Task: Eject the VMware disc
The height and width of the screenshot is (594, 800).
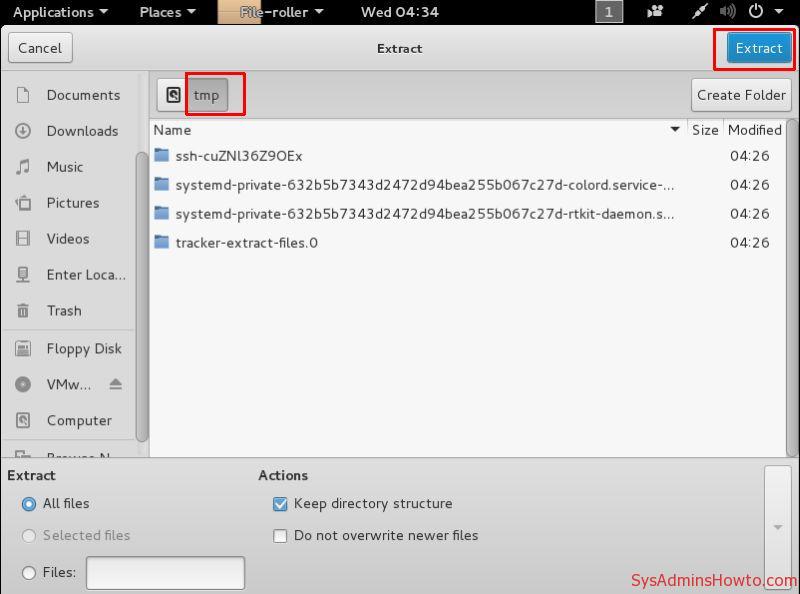Action: point(115,384)
